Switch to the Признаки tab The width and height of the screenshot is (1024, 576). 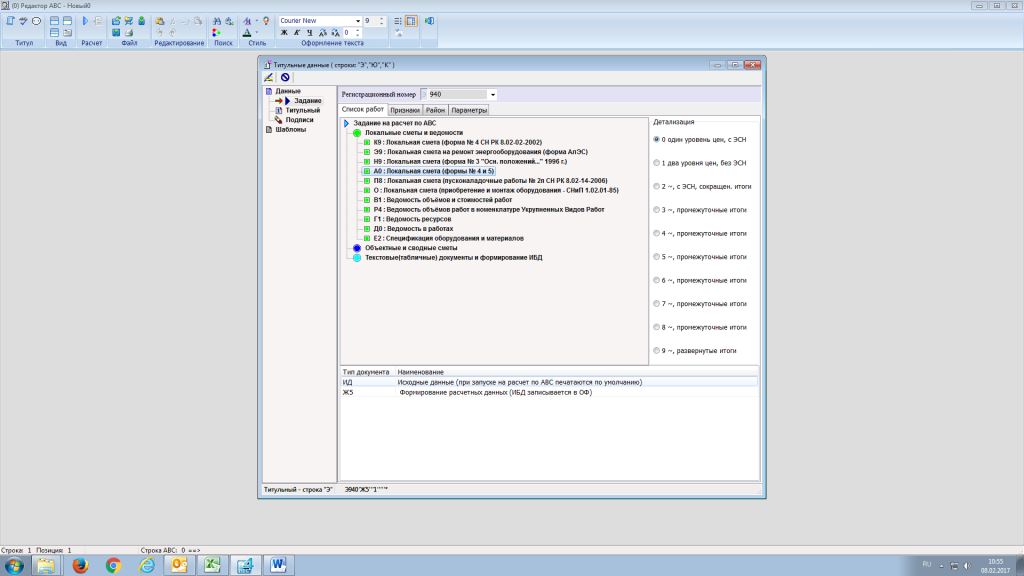pos(405,110)
